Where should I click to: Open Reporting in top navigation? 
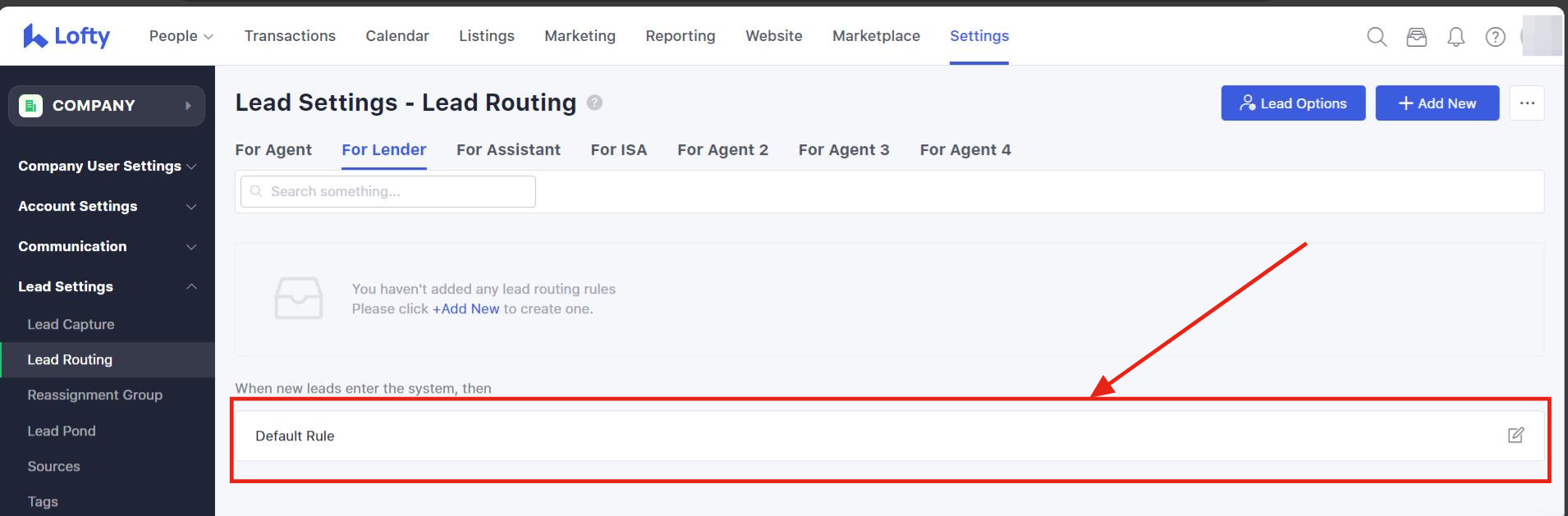point(680,36)
